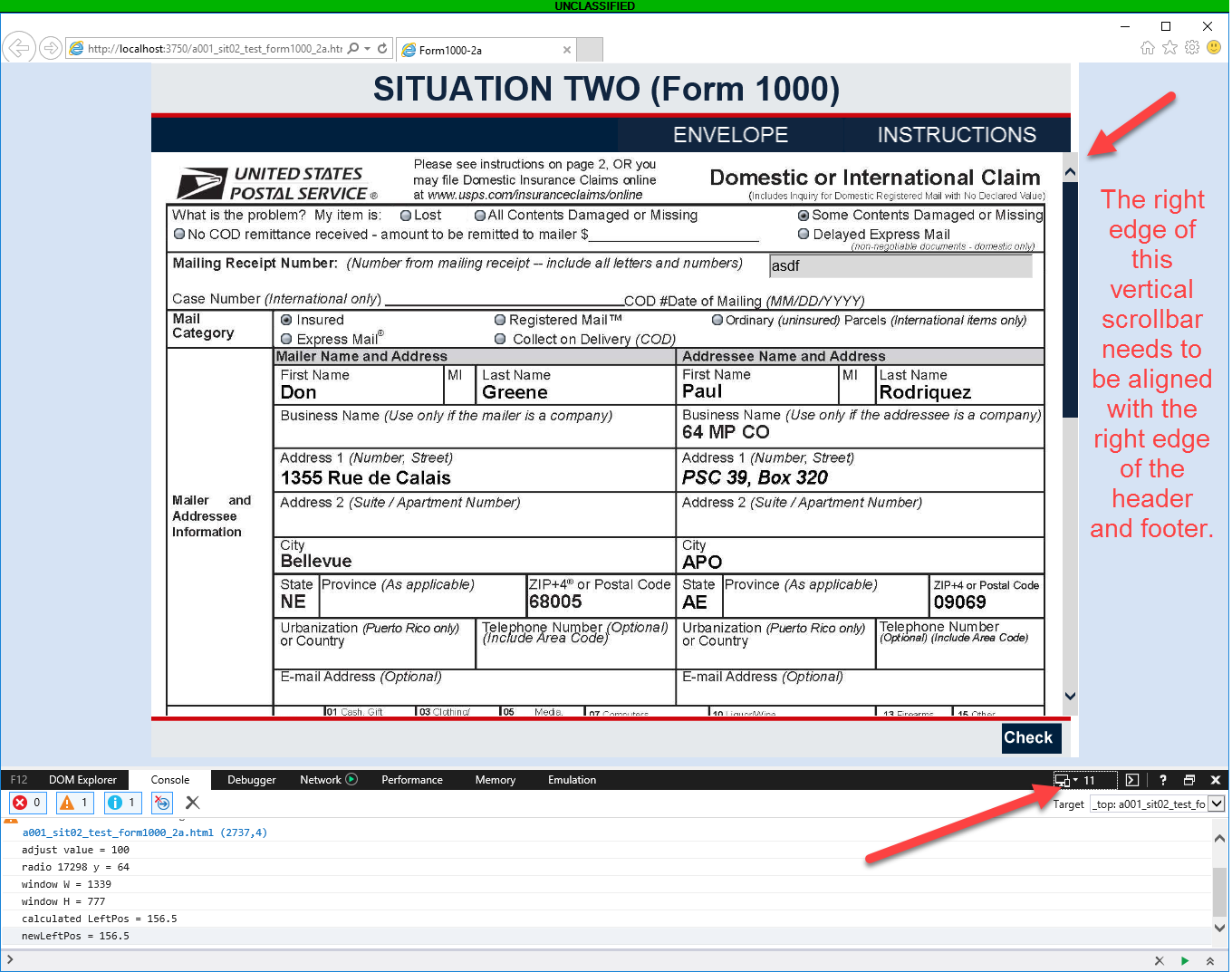Screen dimensions: 1232x972
Task: Open the document mode emulation icon
Action: point(1062,780)
